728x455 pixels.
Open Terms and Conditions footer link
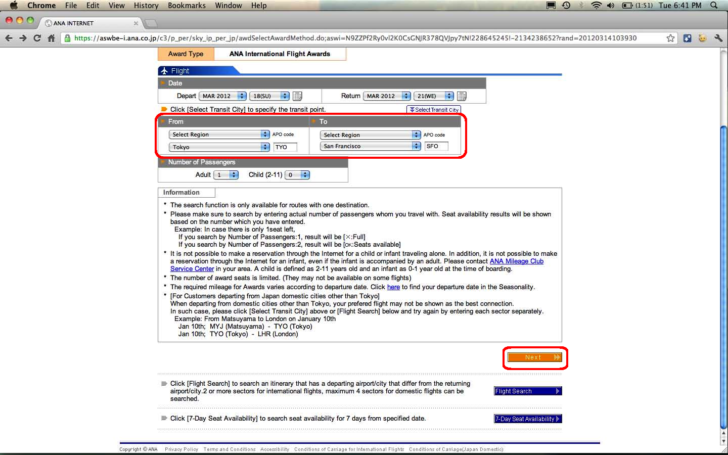tap(229, 449)
